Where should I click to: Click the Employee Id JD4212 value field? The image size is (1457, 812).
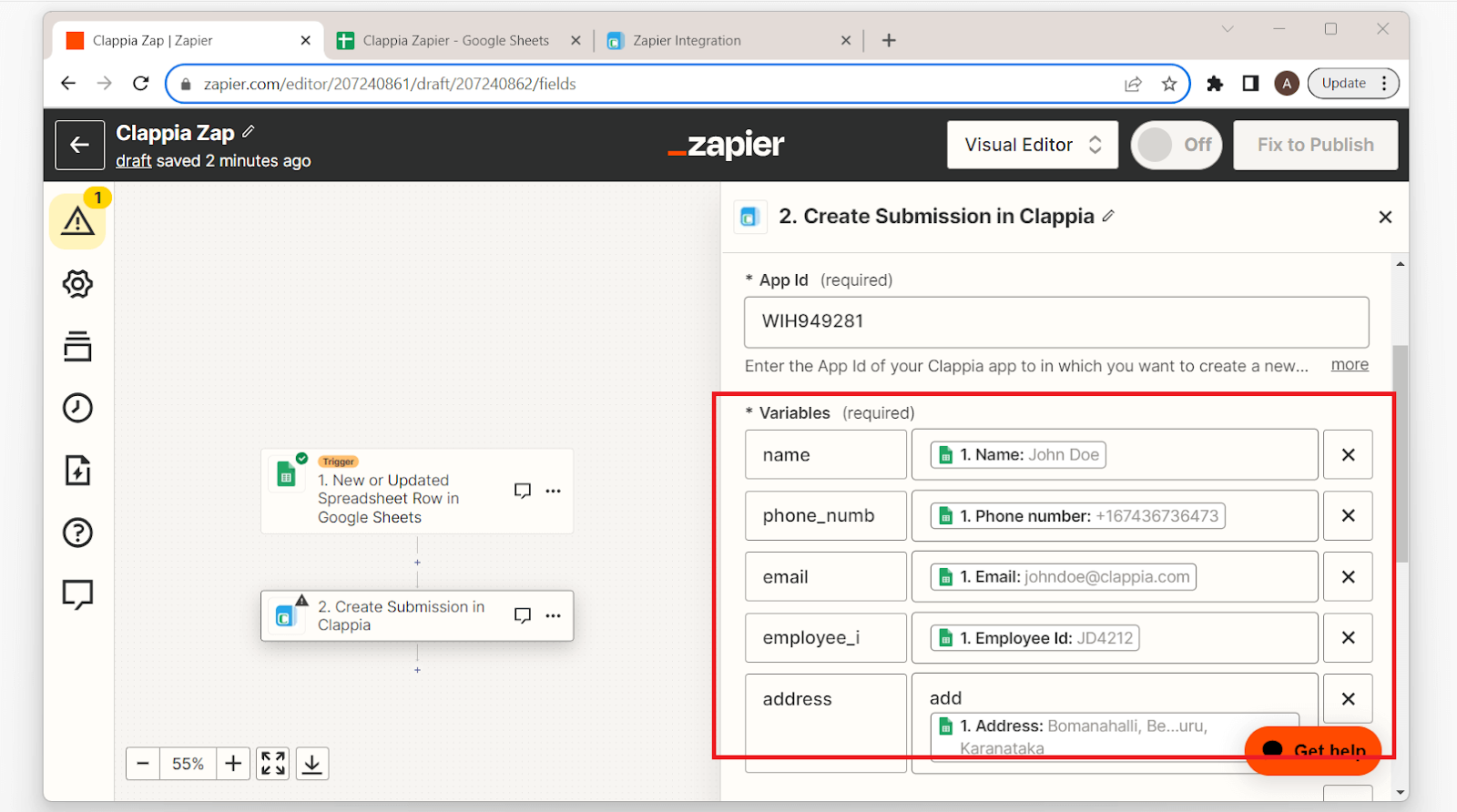[1115, 637]
